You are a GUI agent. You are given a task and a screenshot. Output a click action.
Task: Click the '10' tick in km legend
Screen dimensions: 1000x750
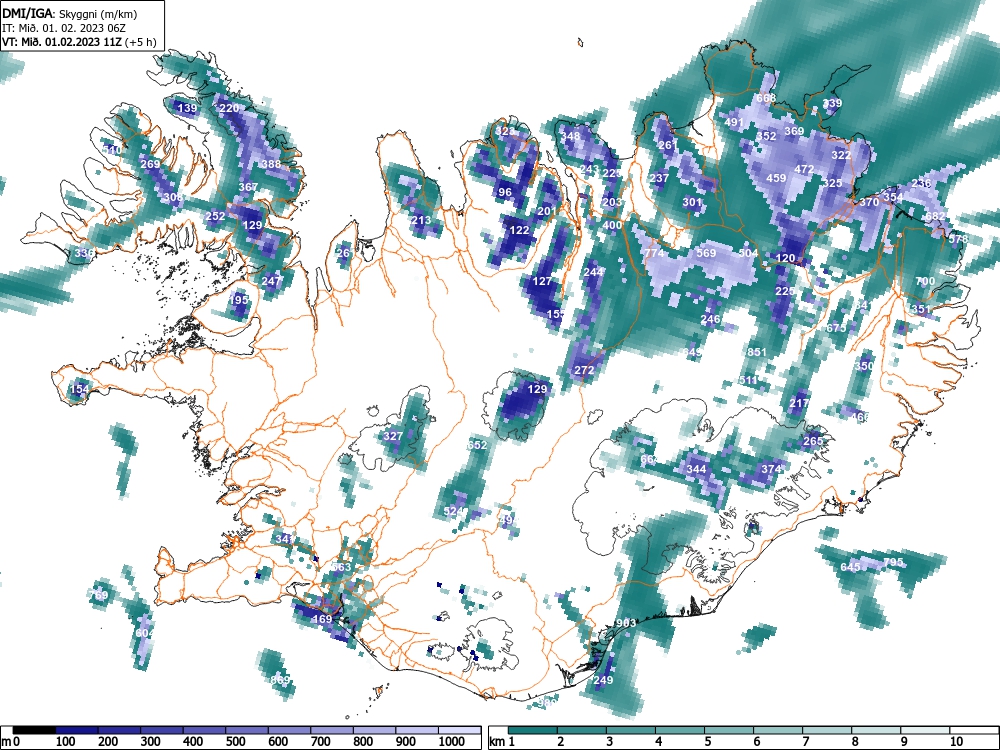pos(955,742)
